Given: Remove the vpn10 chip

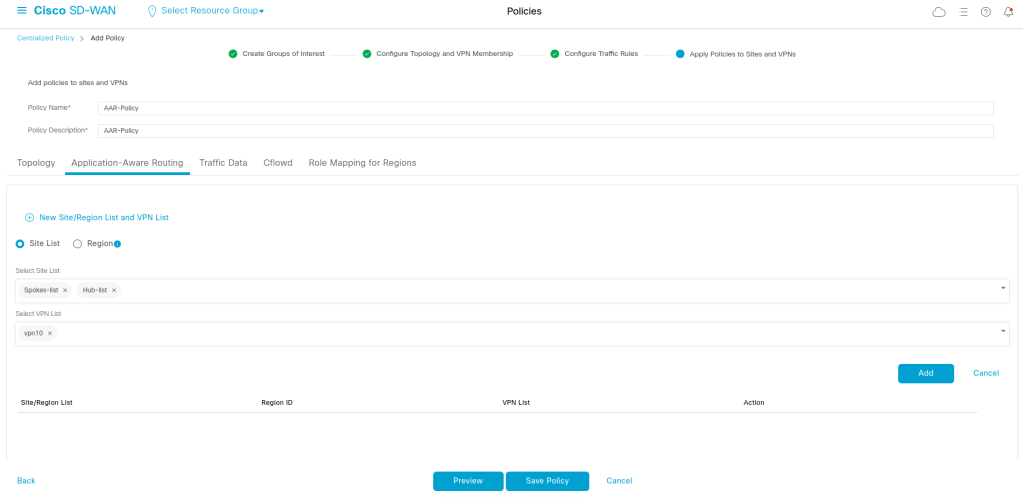Looking at the screenshot, I should click(50, 333).
